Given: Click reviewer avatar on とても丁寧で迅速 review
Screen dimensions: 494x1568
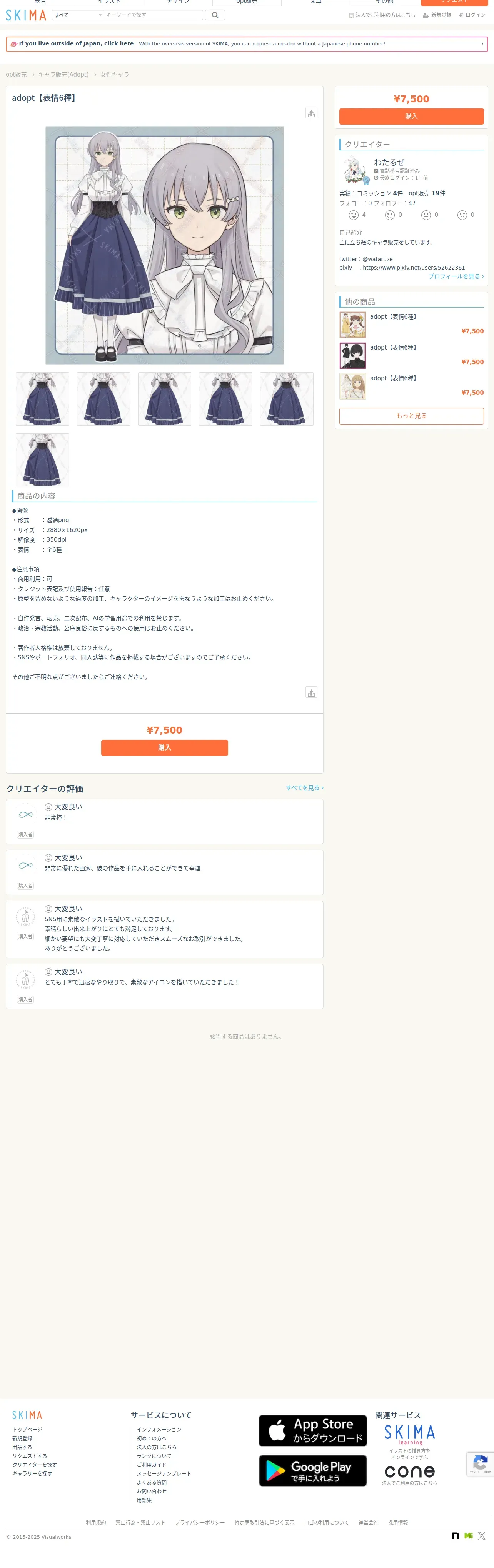Looking at the screenshot, I should pos(25,980).
